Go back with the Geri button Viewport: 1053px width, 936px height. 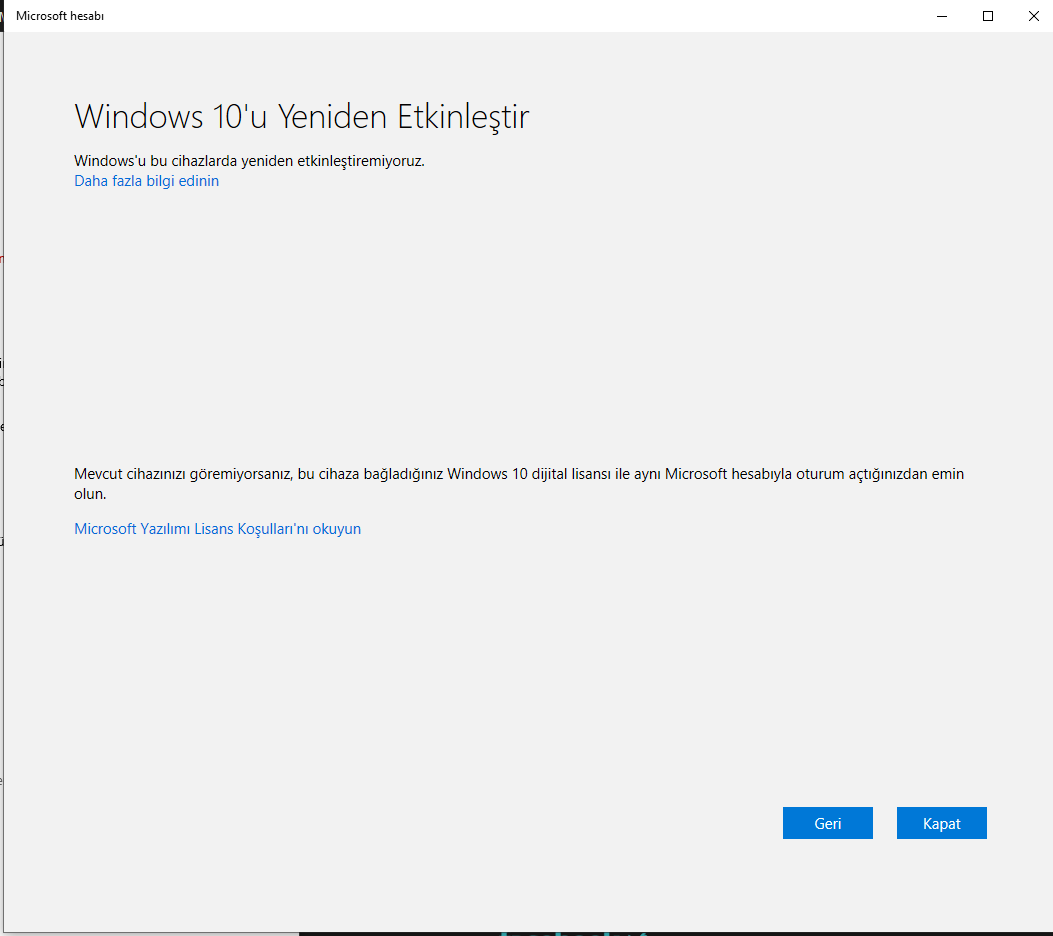tap(827, 823)
